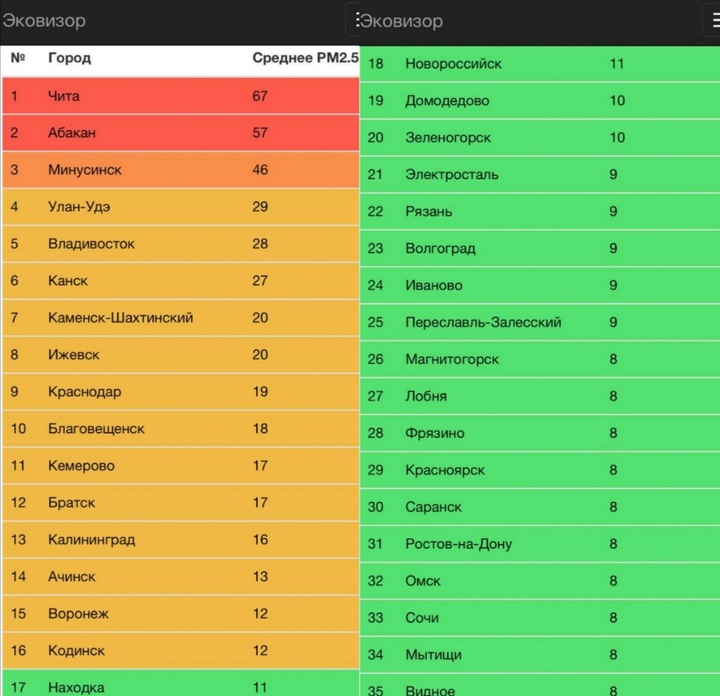Image resolution: width=720 pixels, height=696 pixels.
Task: Select the Чита row
Action: point(181,96)
